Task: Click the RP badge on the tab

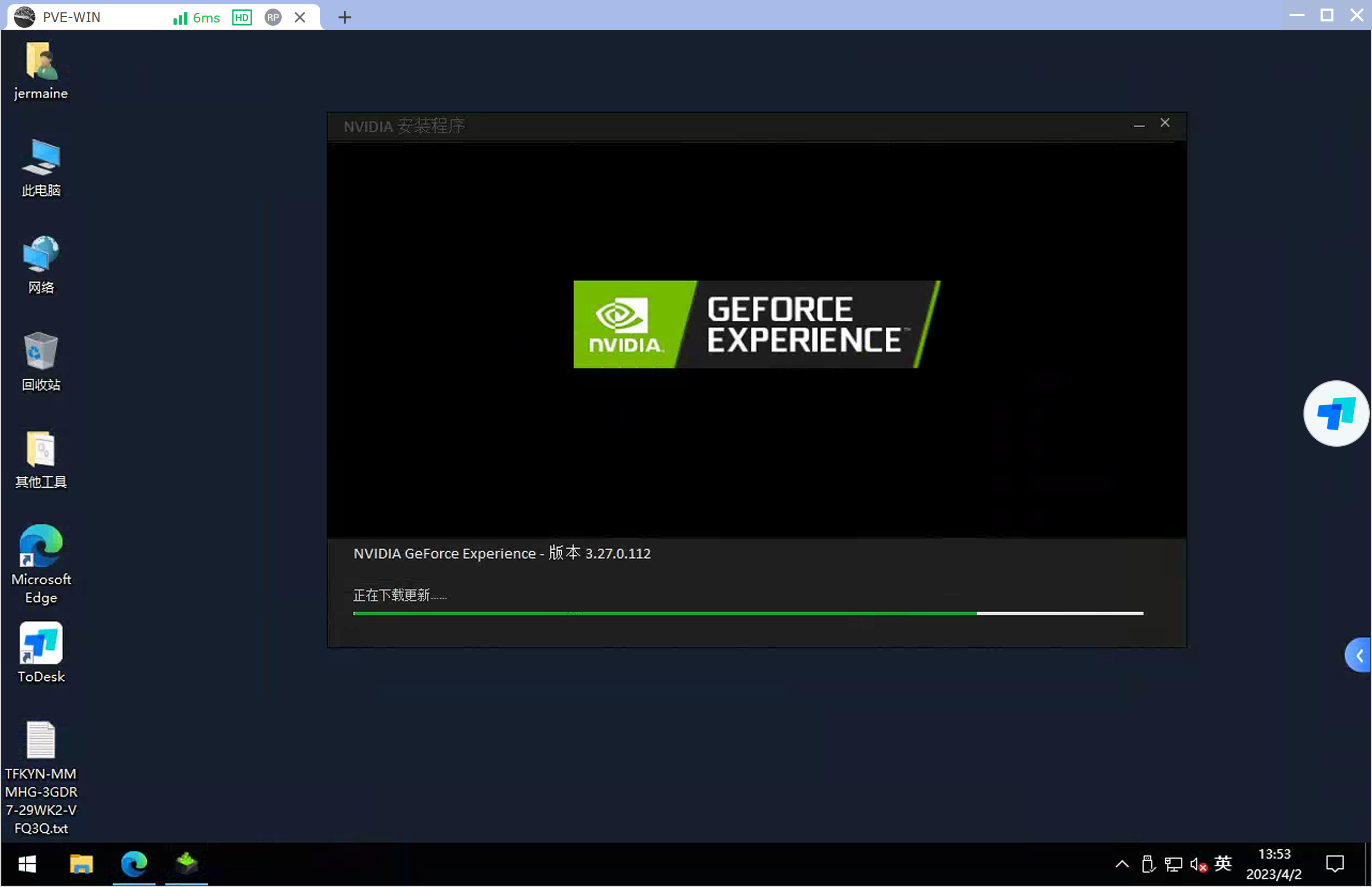Action: 273,17
